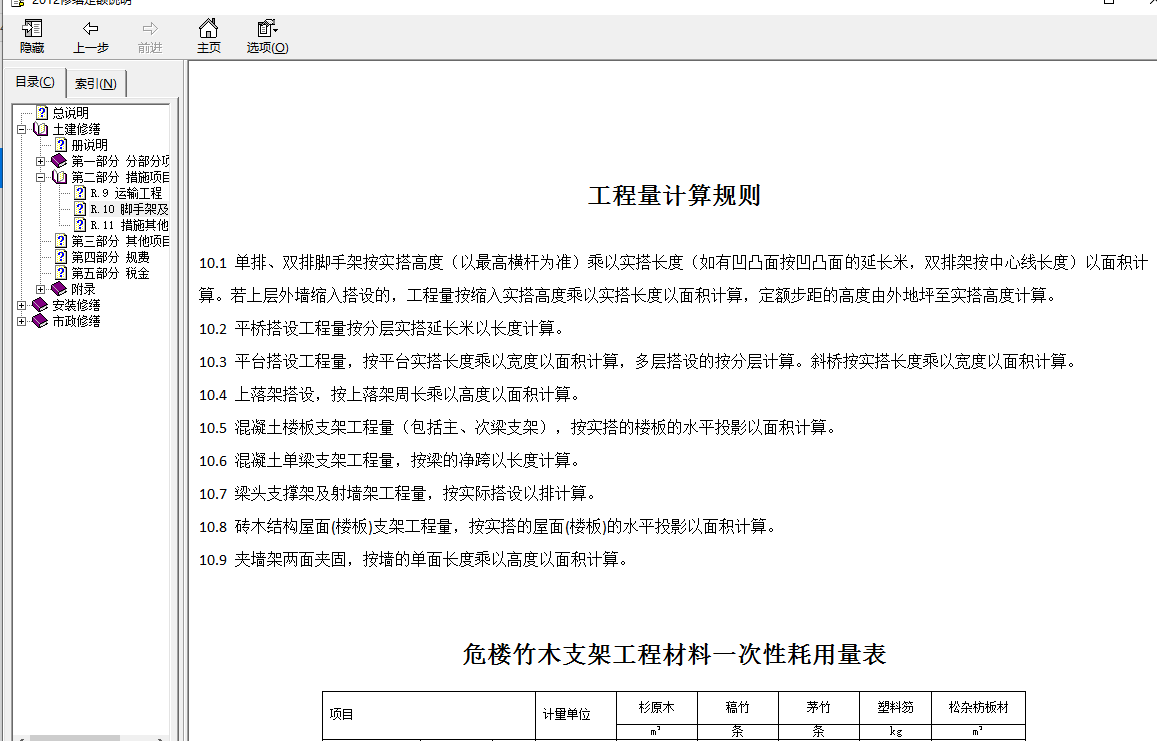
Task: Click the 篙竹 column header
Action: pos(738,708)
